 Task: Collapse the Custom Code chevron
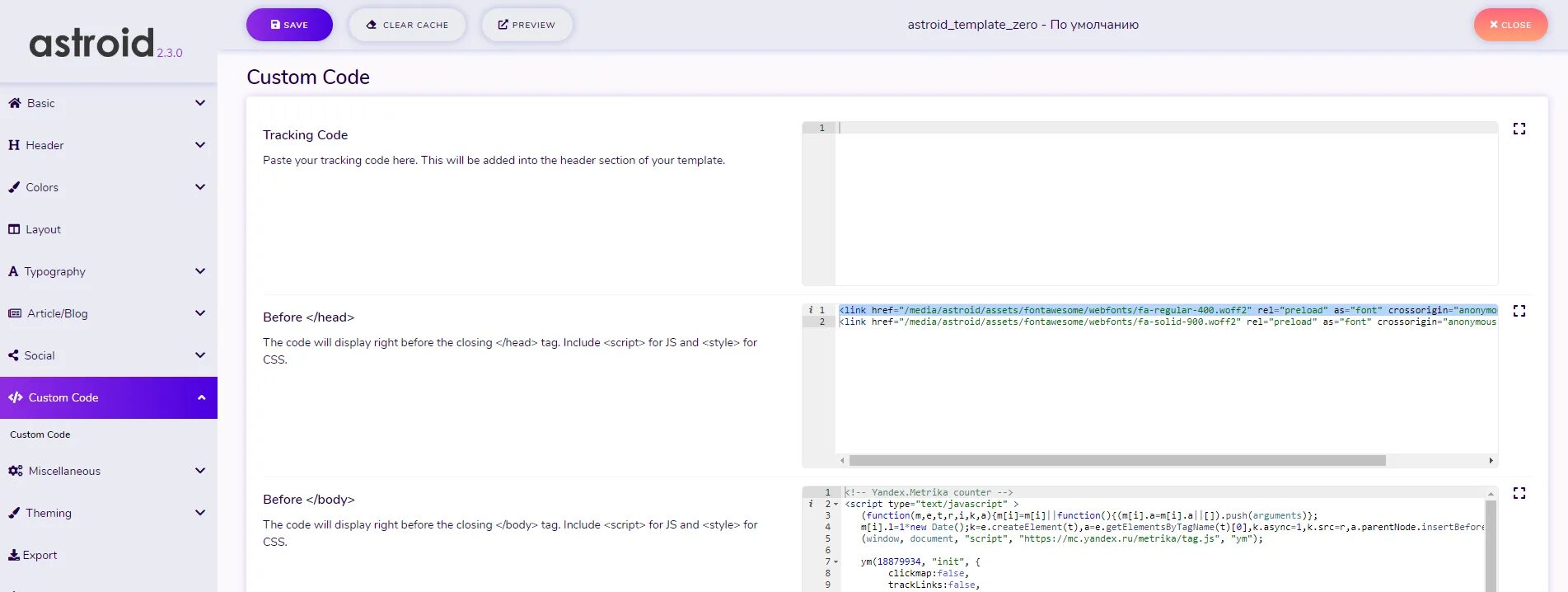pos(201,397)
